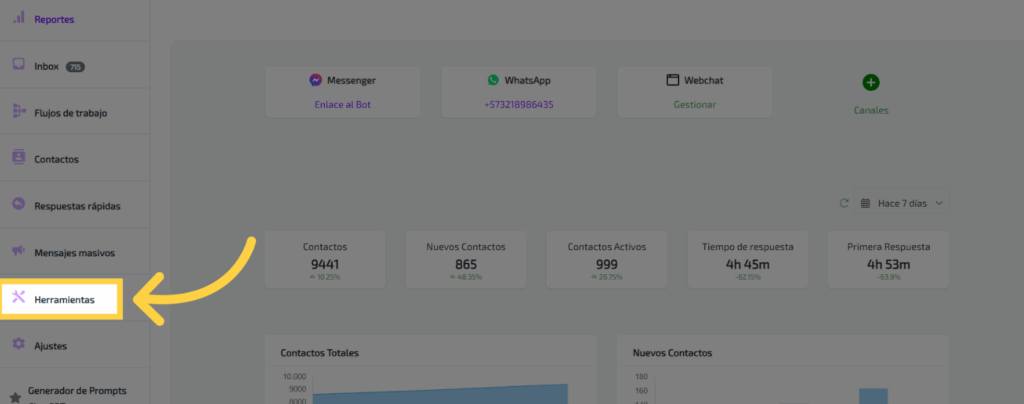Open the Reportes bar chart icon

click(18, 18)
